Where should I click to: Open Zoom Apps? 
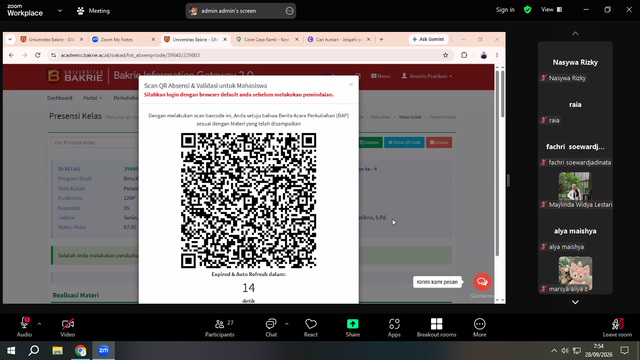pyautogui.click(x=394, y=328)
